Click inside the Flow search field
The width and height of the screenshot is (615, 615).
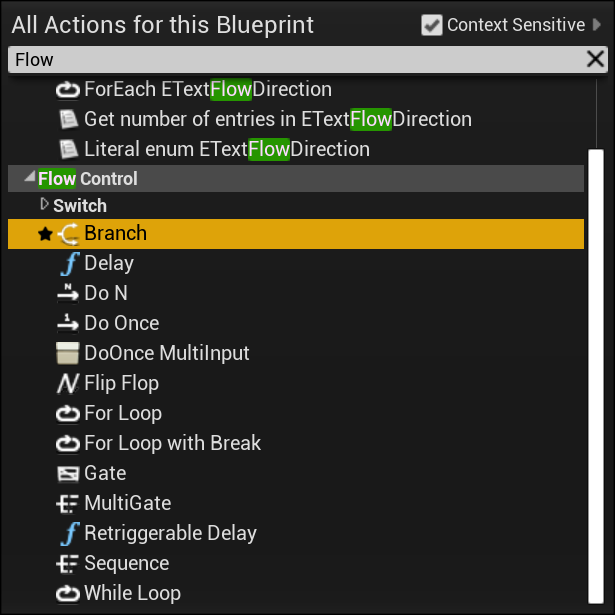click(x=298, y=60)
